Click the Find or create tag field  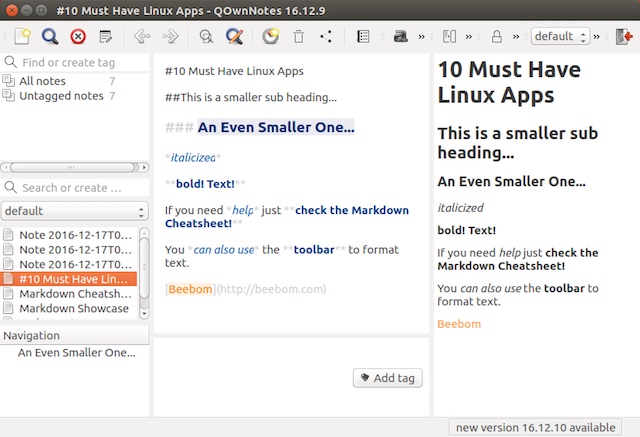75,62
